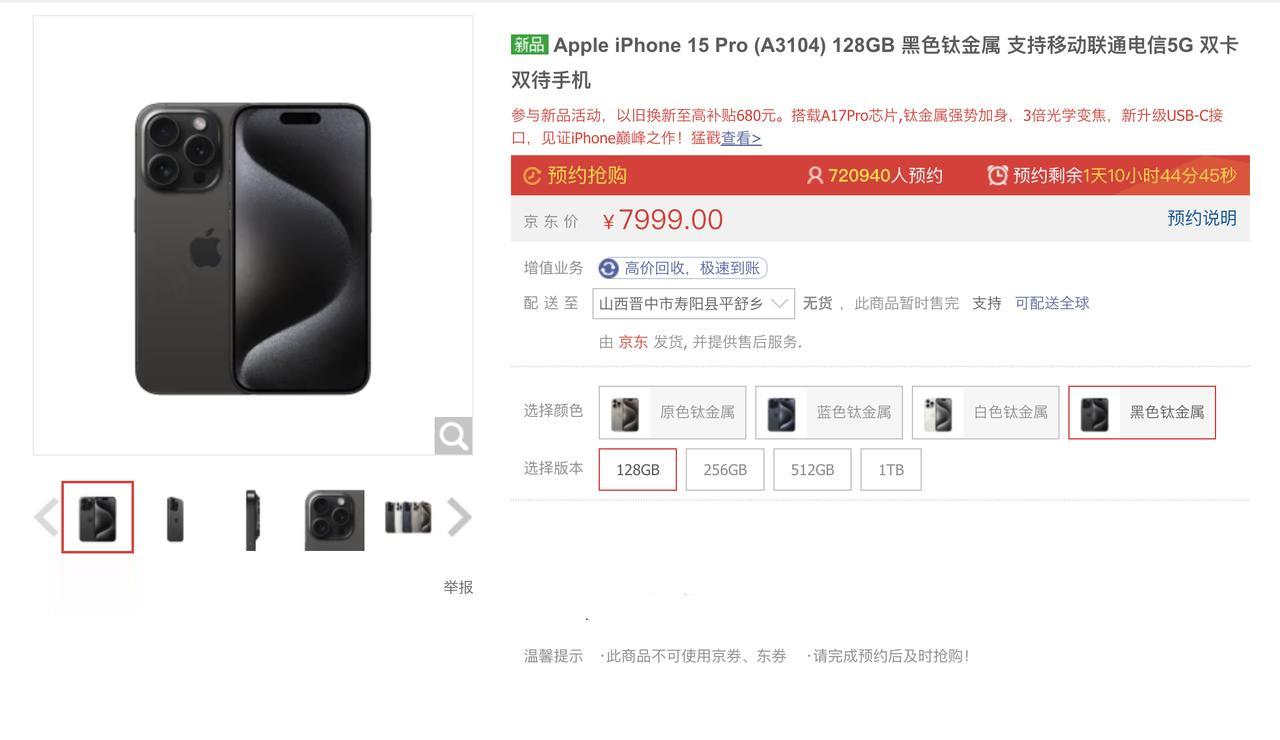Show next thumbnails with right arrow
Image resolution: width=1280 pixels, height=740 pixels.
(459, 517)
